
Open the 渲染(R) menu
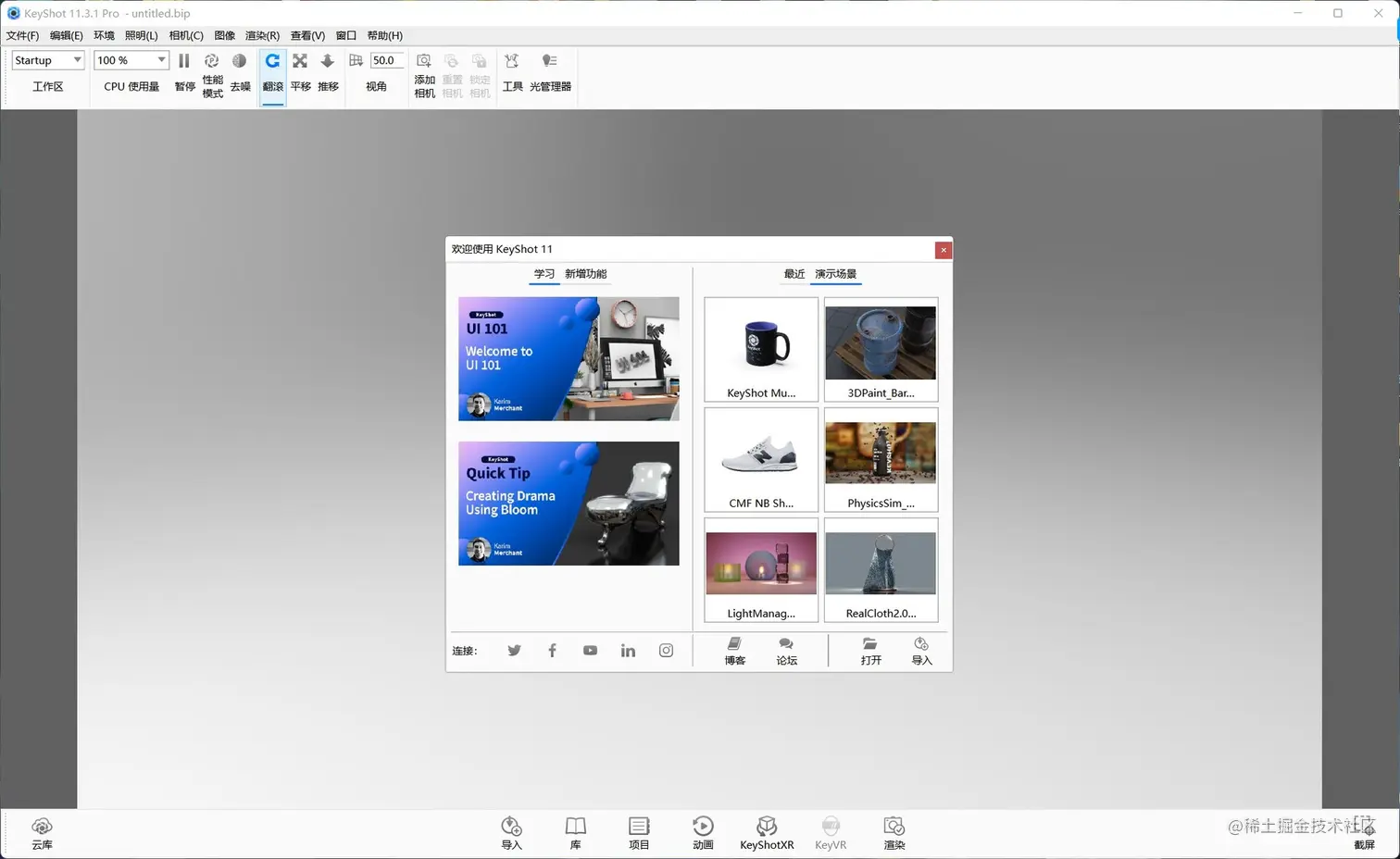tap(262, 35)
